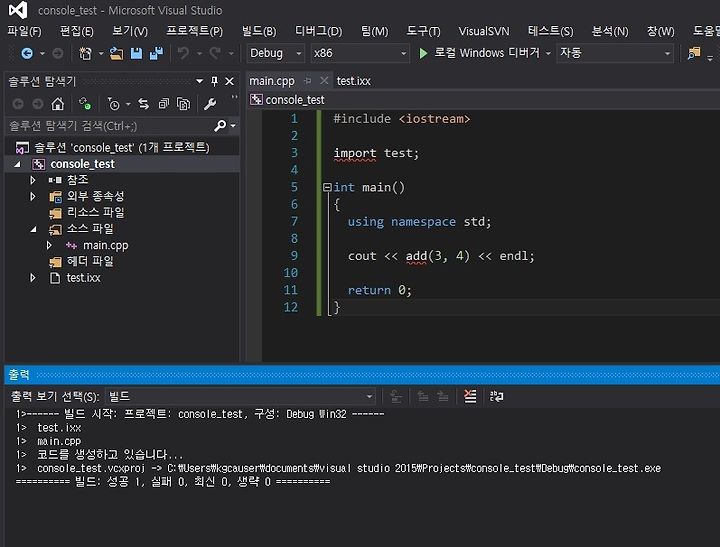Open the 보기(V) menu
The height and width of the screenshot is (547, 720).
pos(130,31)
